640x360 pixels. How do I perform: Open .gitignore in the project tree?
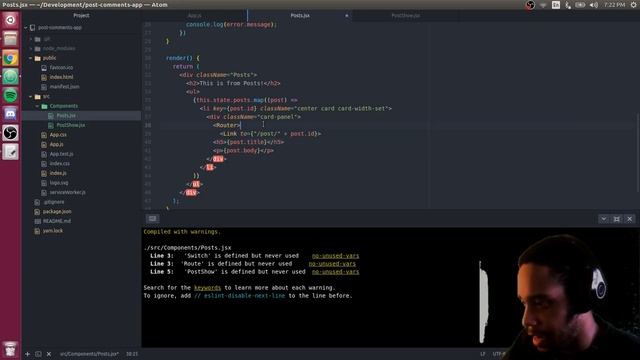[53, 202]
